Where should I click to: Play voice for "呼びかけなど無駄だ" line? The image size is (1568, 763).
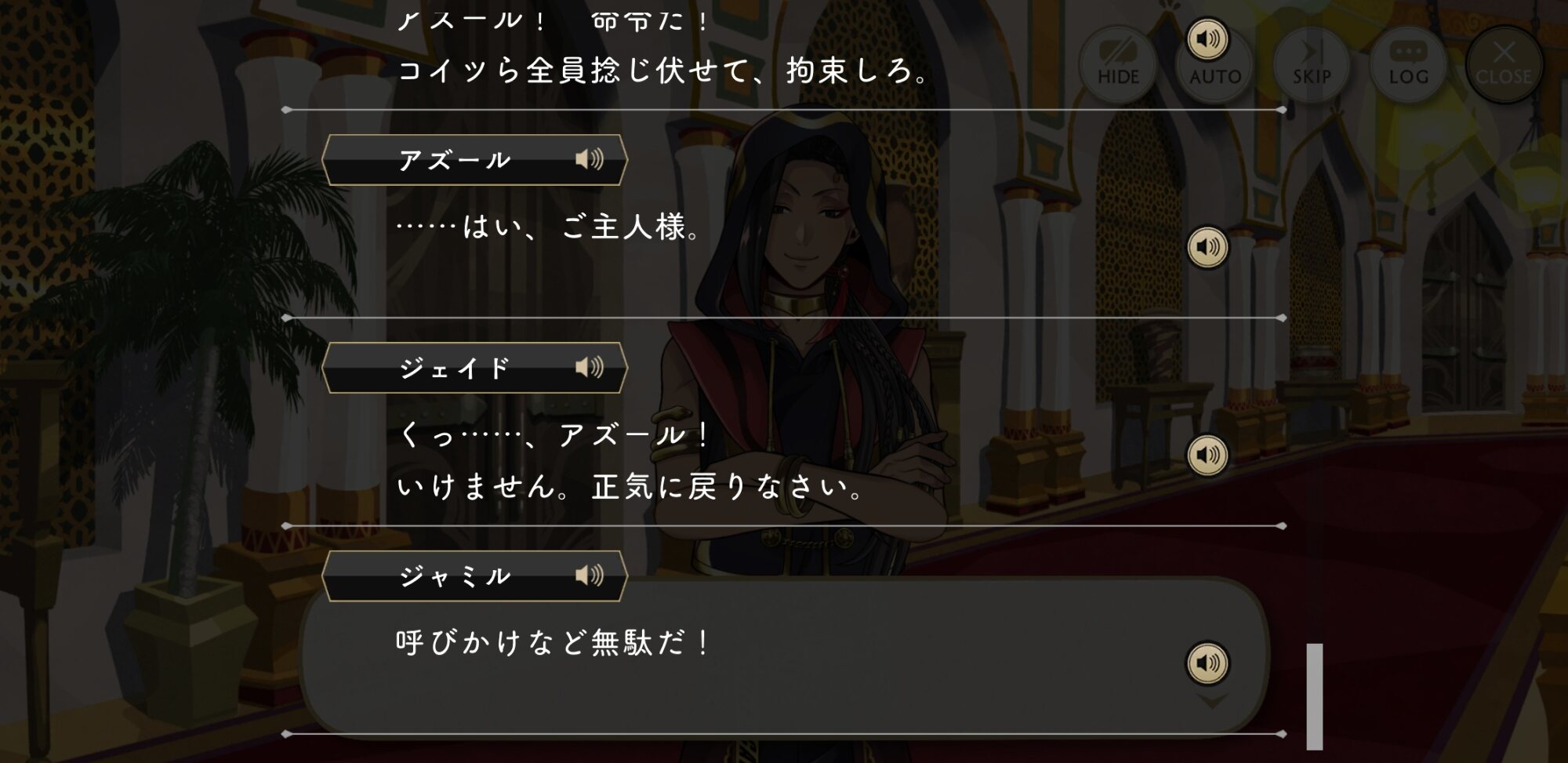[1207, 663]
